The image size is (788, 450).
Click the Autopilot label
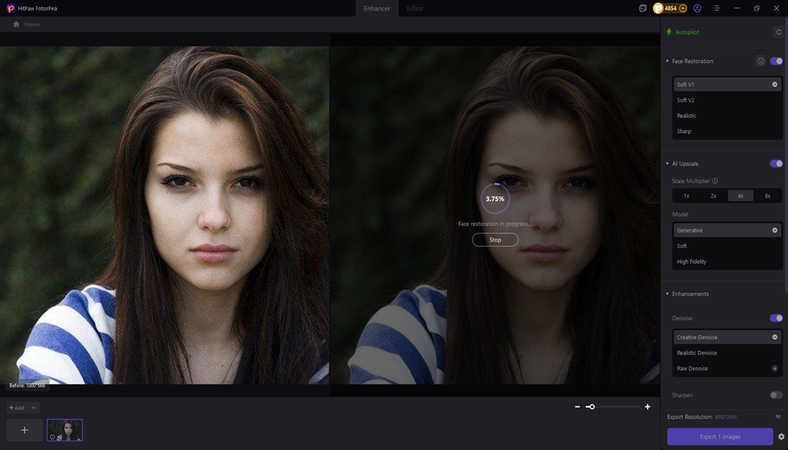[x=687, y=32]
